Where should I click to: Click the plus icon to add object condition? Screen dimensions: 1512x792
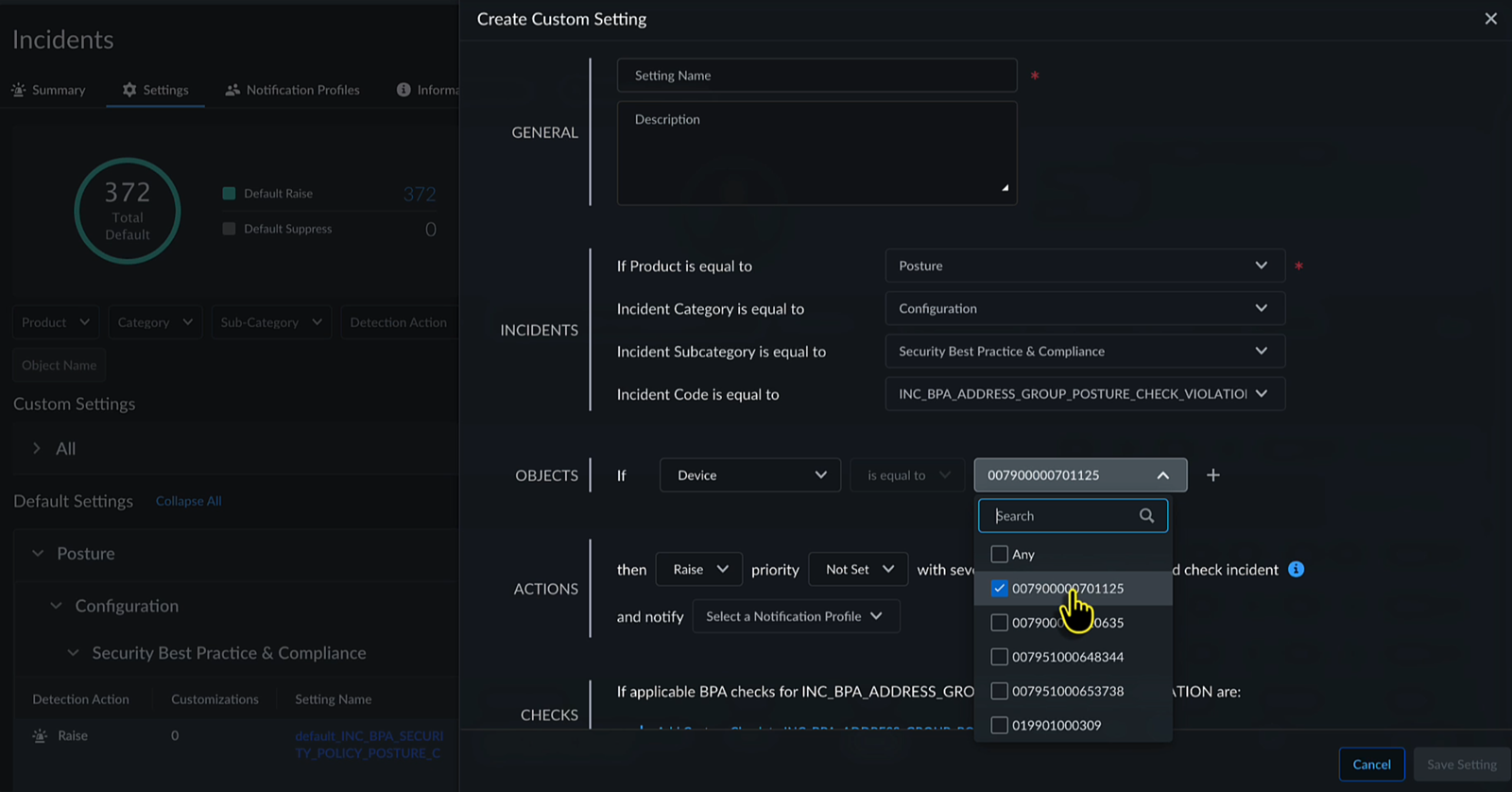pos(1213,475)
